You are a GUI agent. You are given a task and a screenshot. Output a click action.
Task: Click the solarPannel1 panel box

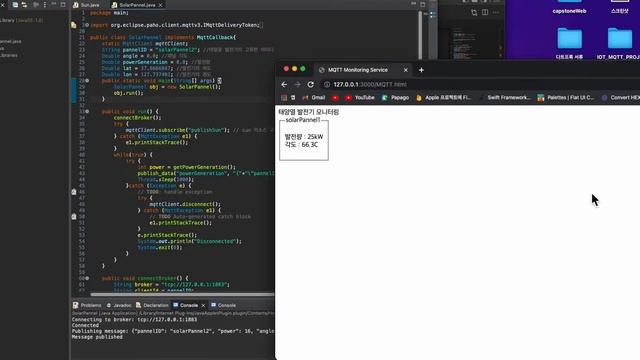pyautogui.click(x=304, y=140)
